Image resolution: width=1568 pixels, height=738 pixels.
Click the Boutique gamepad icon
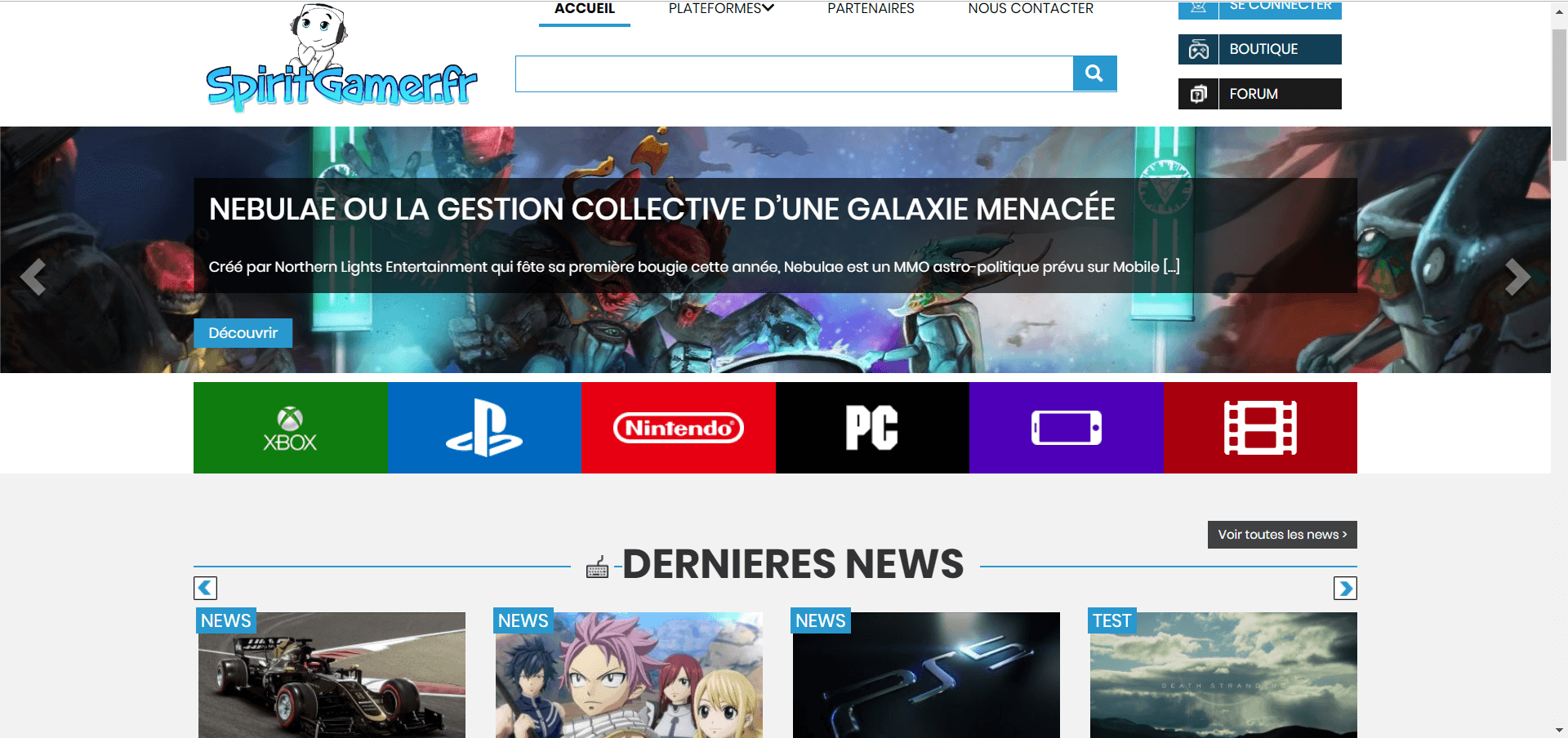point(1198,49)
